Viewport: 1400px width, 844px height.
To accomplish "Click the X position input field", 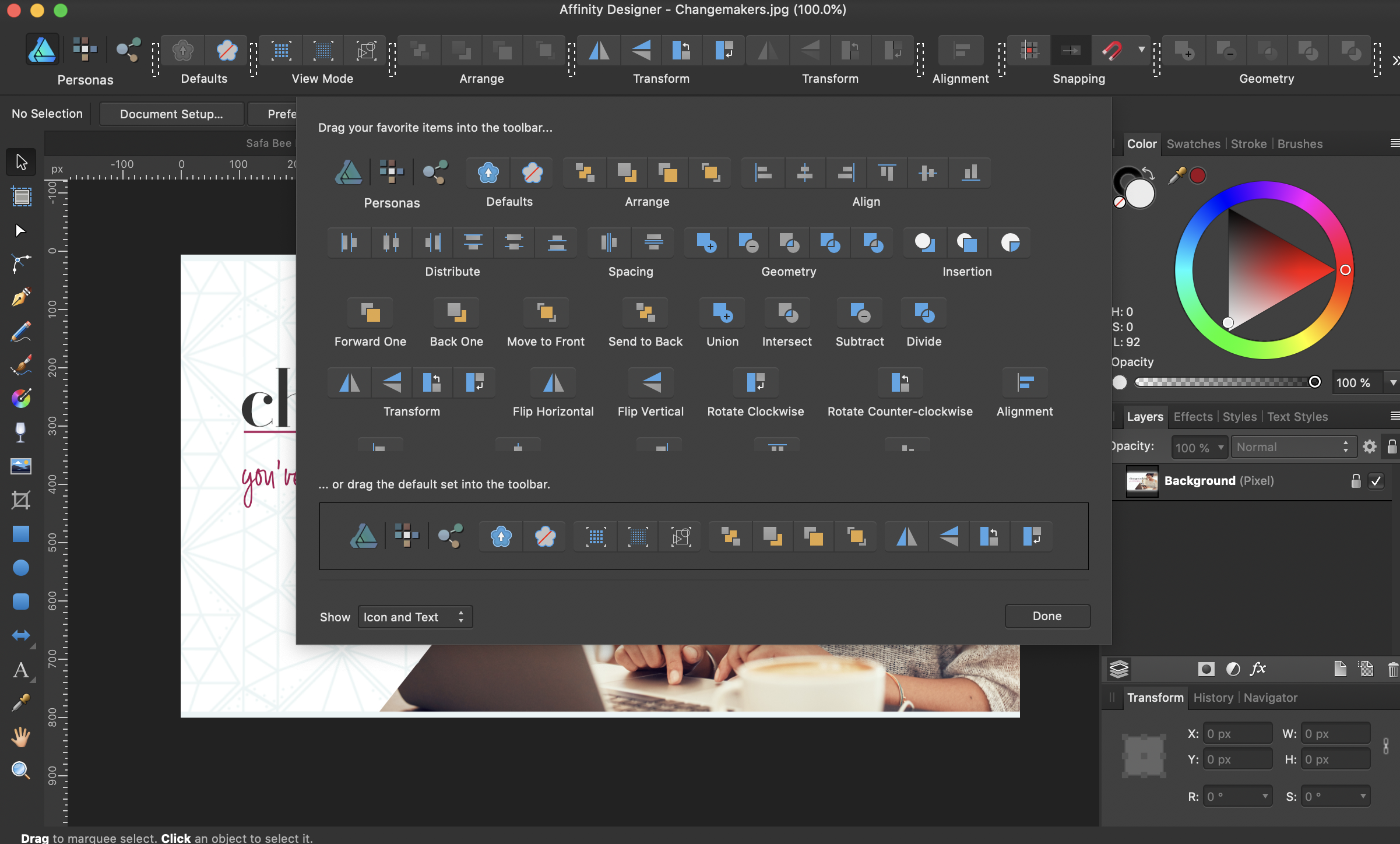I will pyautogui.click(x=1237, y=734).
